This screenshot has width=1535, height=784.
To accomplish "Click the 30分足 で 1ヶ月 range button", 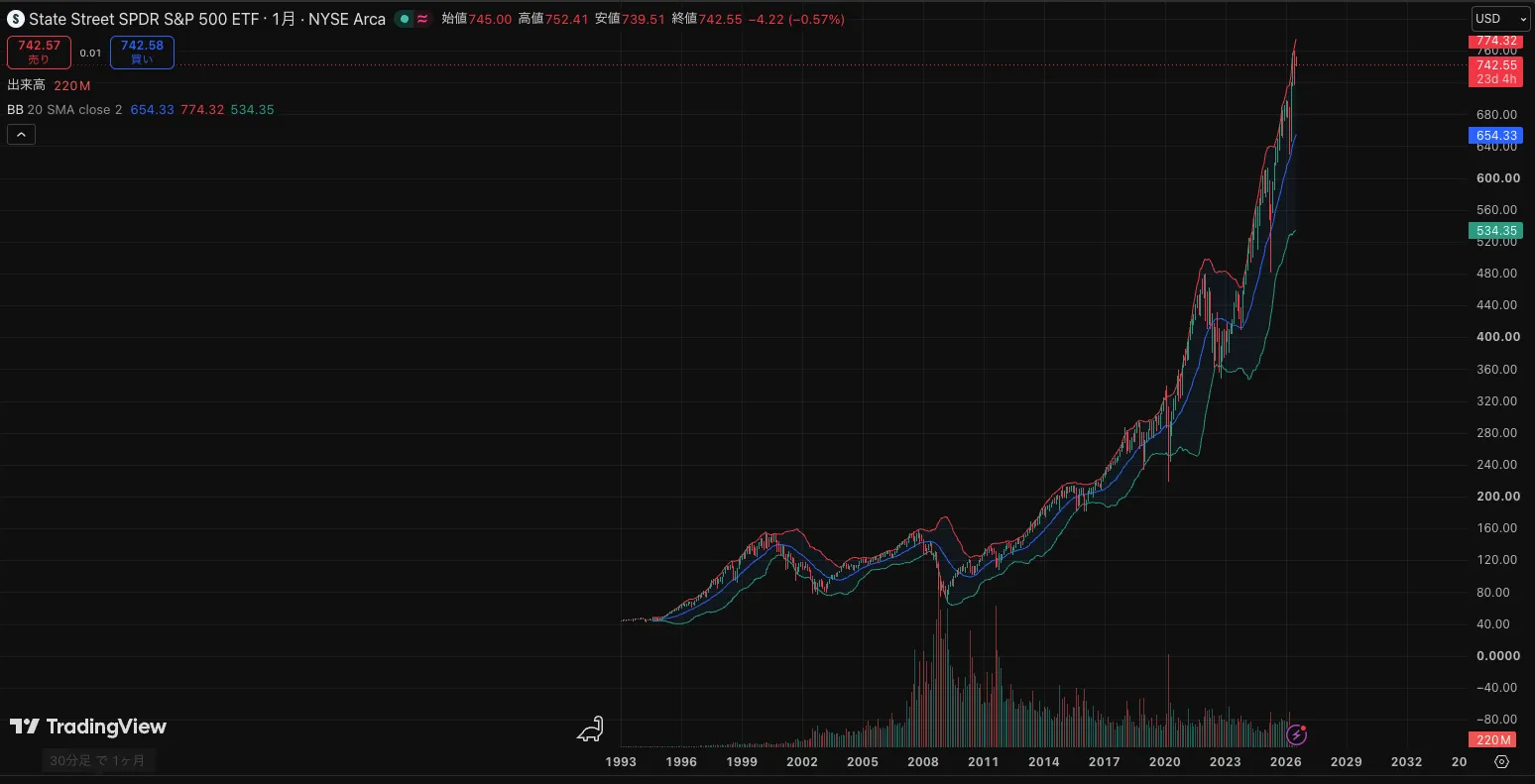I will pos(97,760).
